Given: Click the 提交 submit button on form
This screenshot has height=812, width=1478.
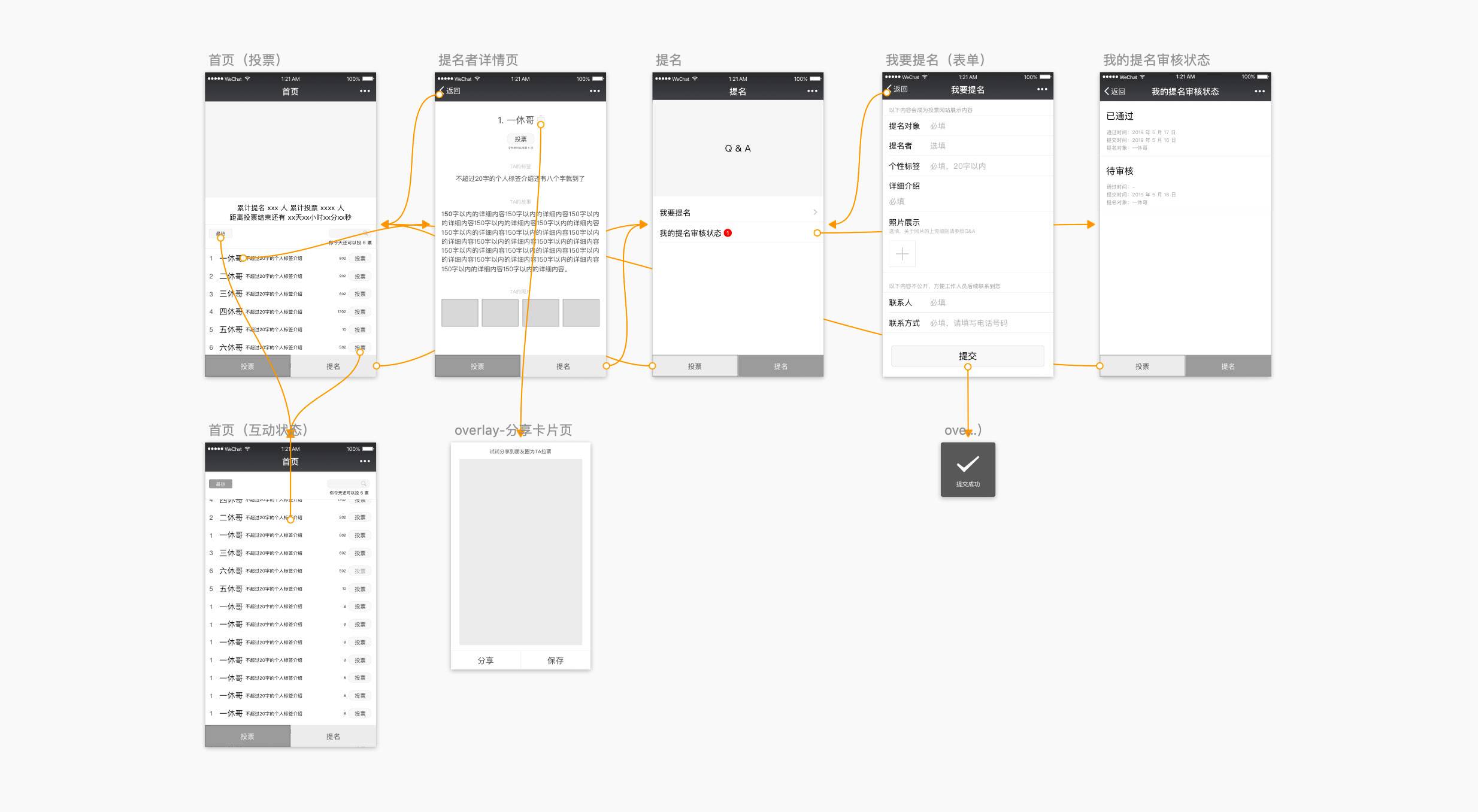Looking at the screenshot, I should 967,356.
